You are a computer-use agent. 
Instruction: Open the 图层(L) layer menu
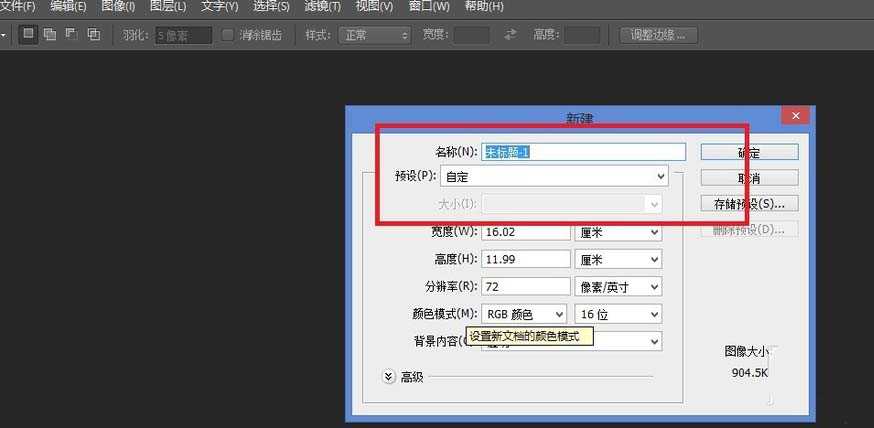tap(166, 6)
